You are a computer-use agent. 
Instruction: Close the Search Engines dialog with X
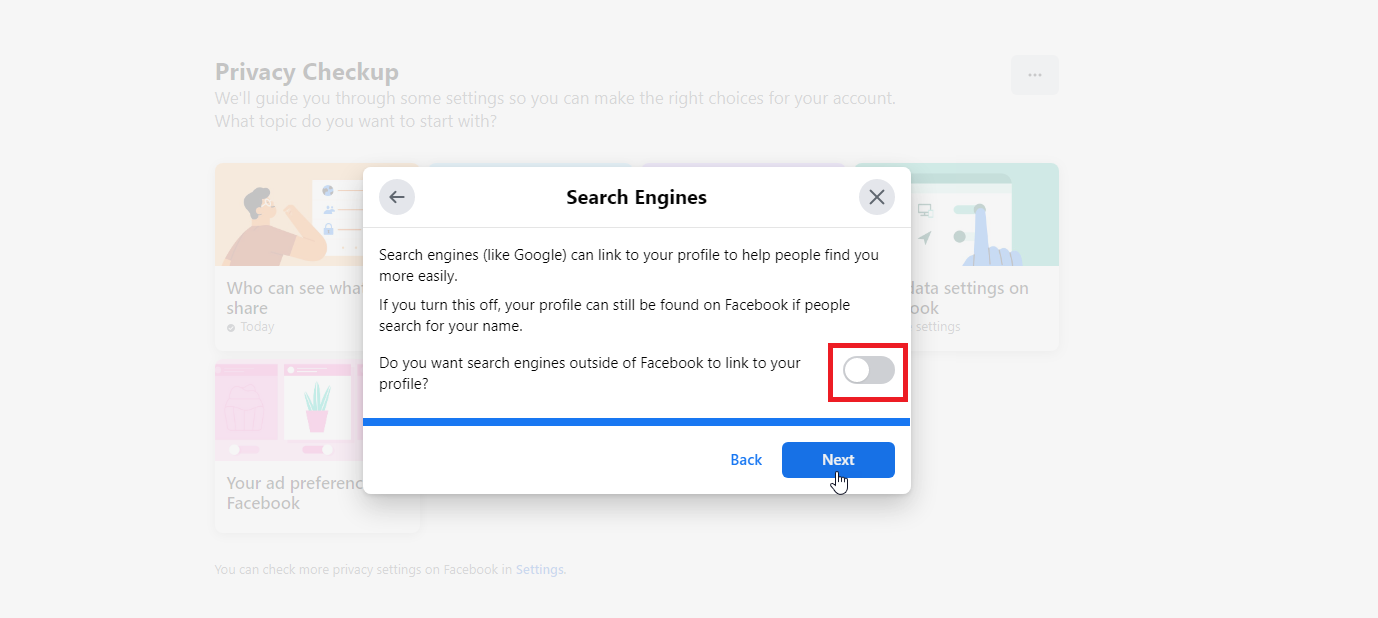click(x=877, y=197)
